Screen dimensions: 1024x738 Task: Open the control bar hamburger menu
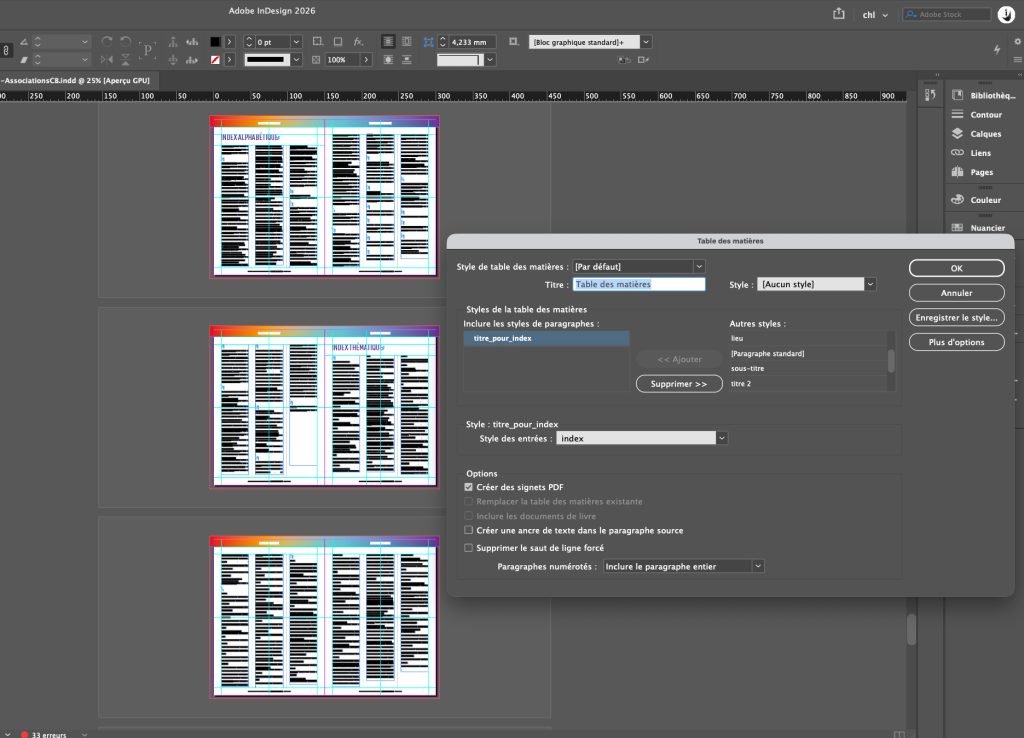tap(1017, 59)
